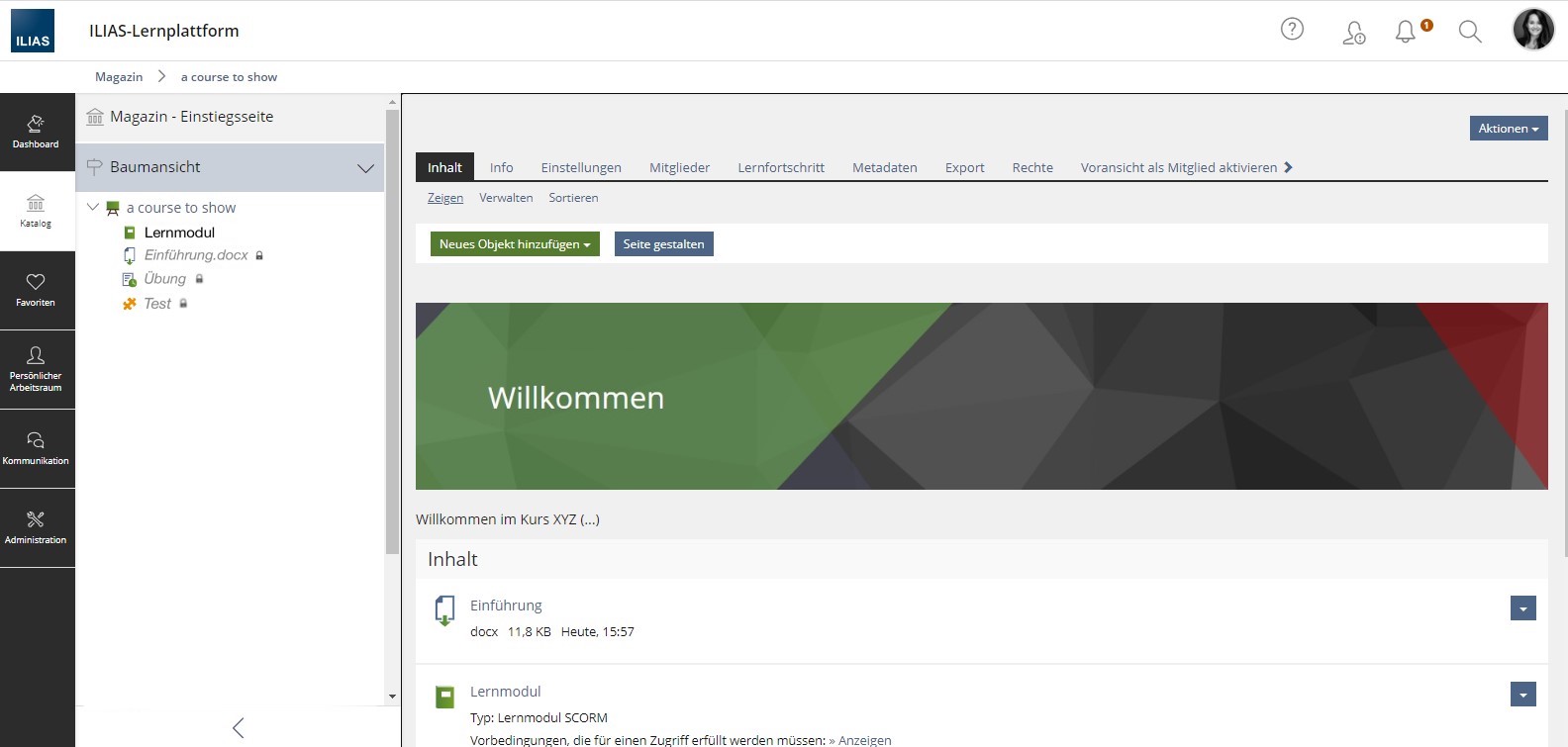The height and width of the screenshot is (747, 1568).
Task: Open Kommunikation in the sidebar
Action: 36,449
